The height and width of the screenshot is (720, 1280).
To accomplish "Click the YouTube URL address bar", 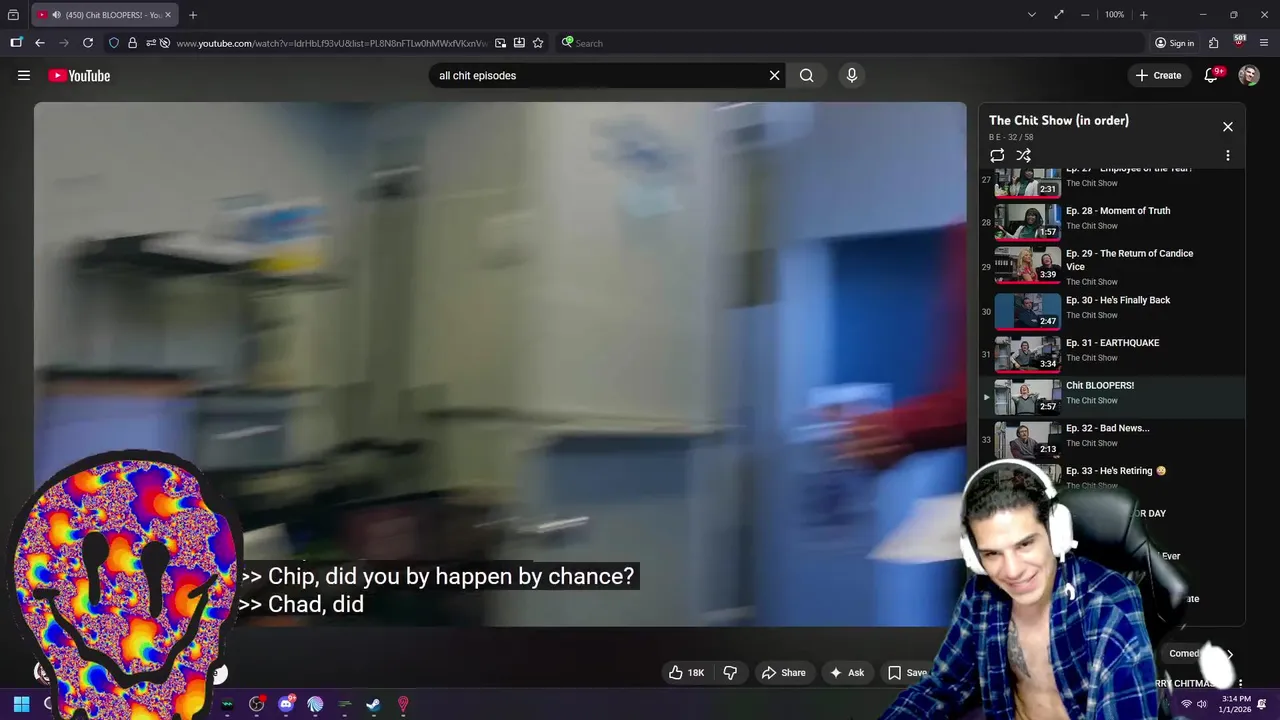I will tap(332, 43).
